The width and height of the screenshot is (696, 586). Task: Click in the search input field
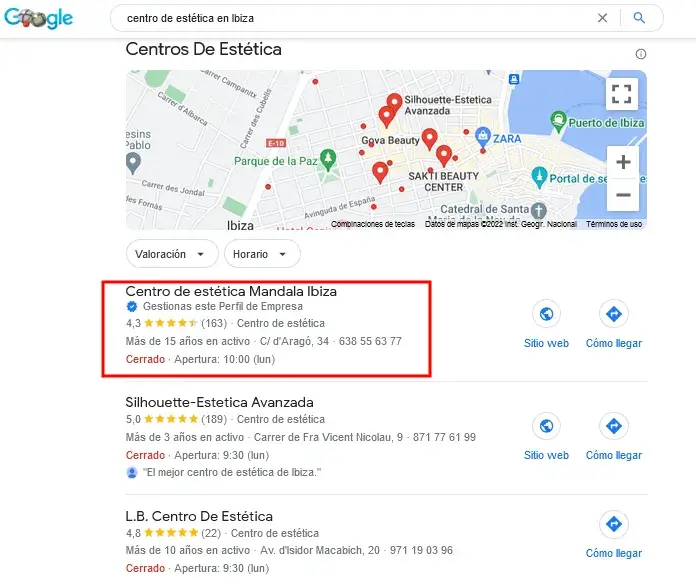355,18
